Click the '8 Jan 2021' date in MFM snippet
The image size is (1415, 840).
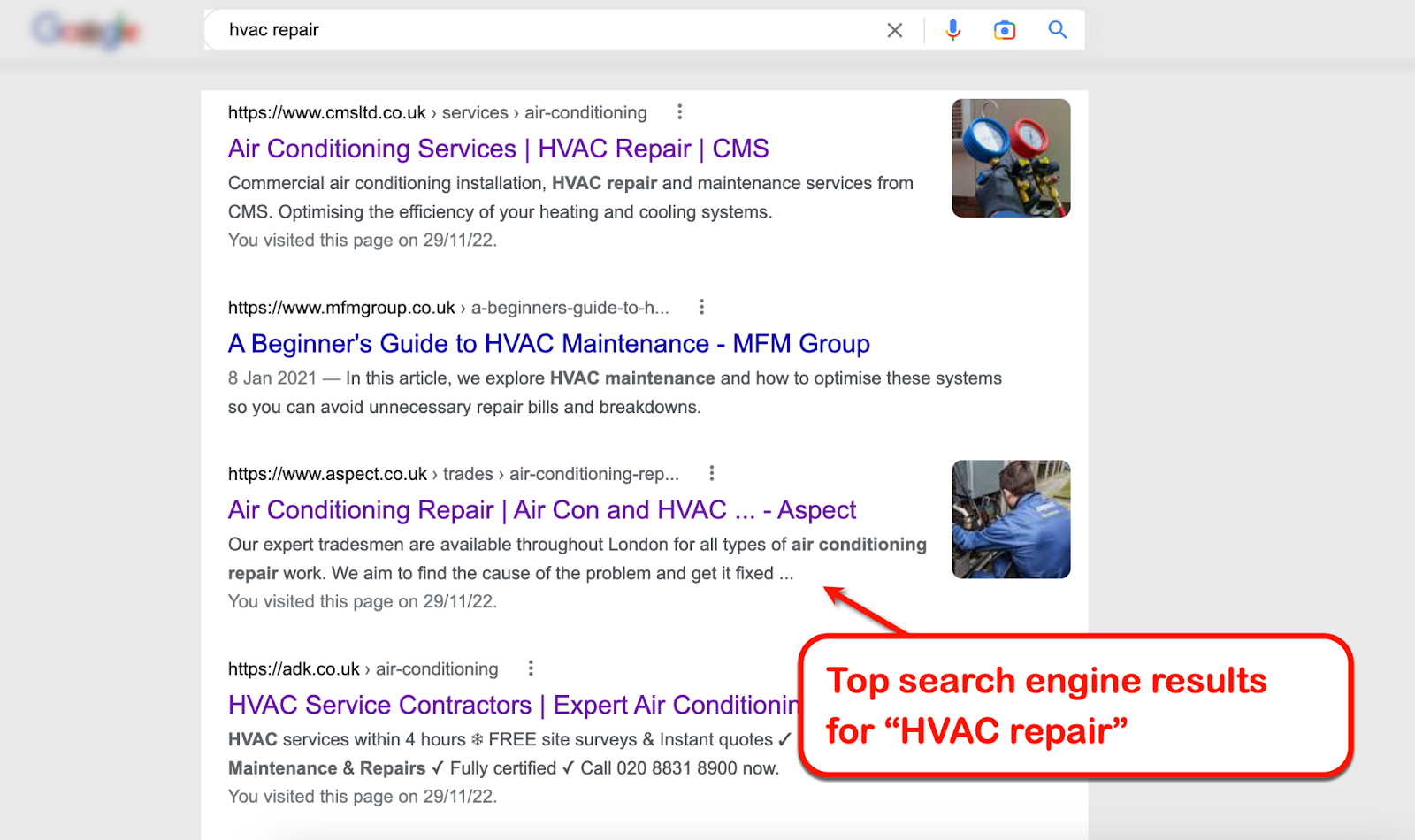coord(272,378)
